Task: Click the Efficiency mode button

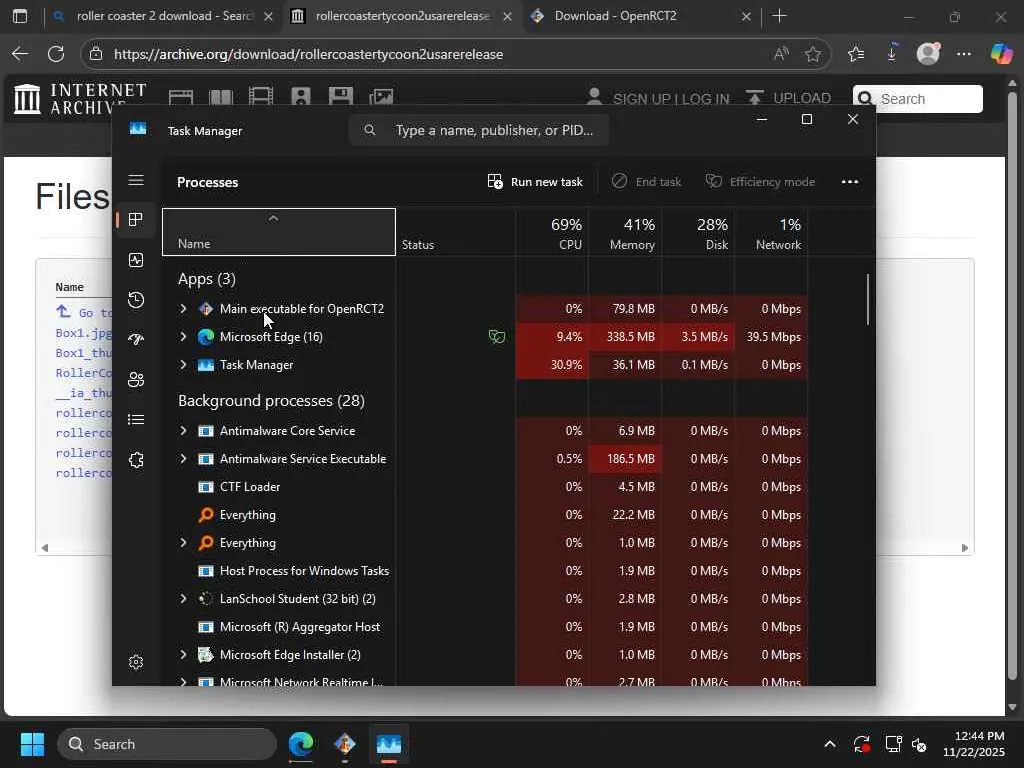Action: 760,182
